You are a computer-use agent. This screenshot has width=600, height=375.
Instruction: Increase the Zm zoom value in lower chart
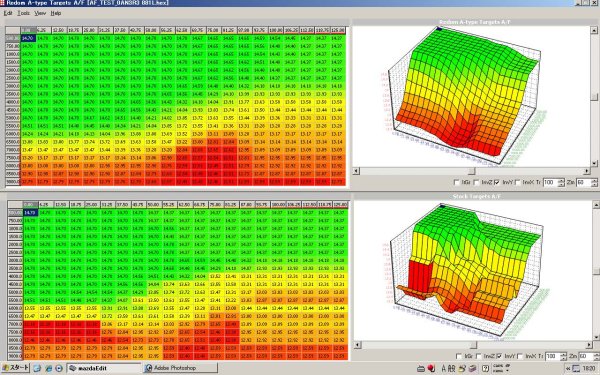pyautogui.click(x=595, y=354)
